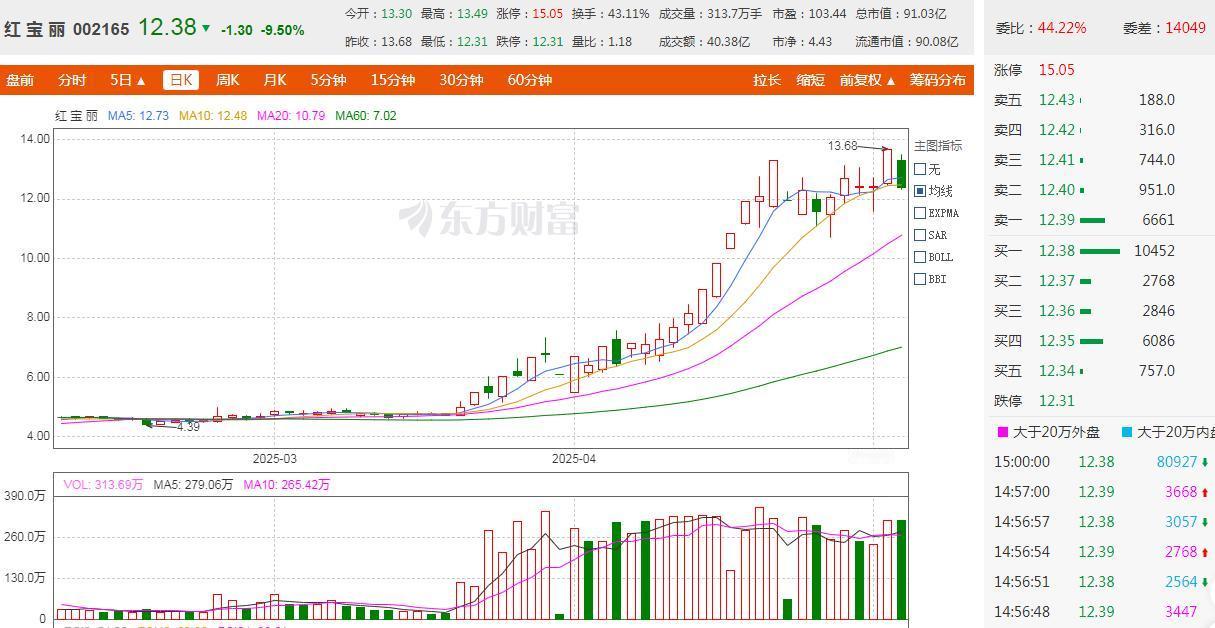Click the cyan 大于20万内盘 legend swatch
This screenshot has height=628, width=1215.
[1127, 433]
